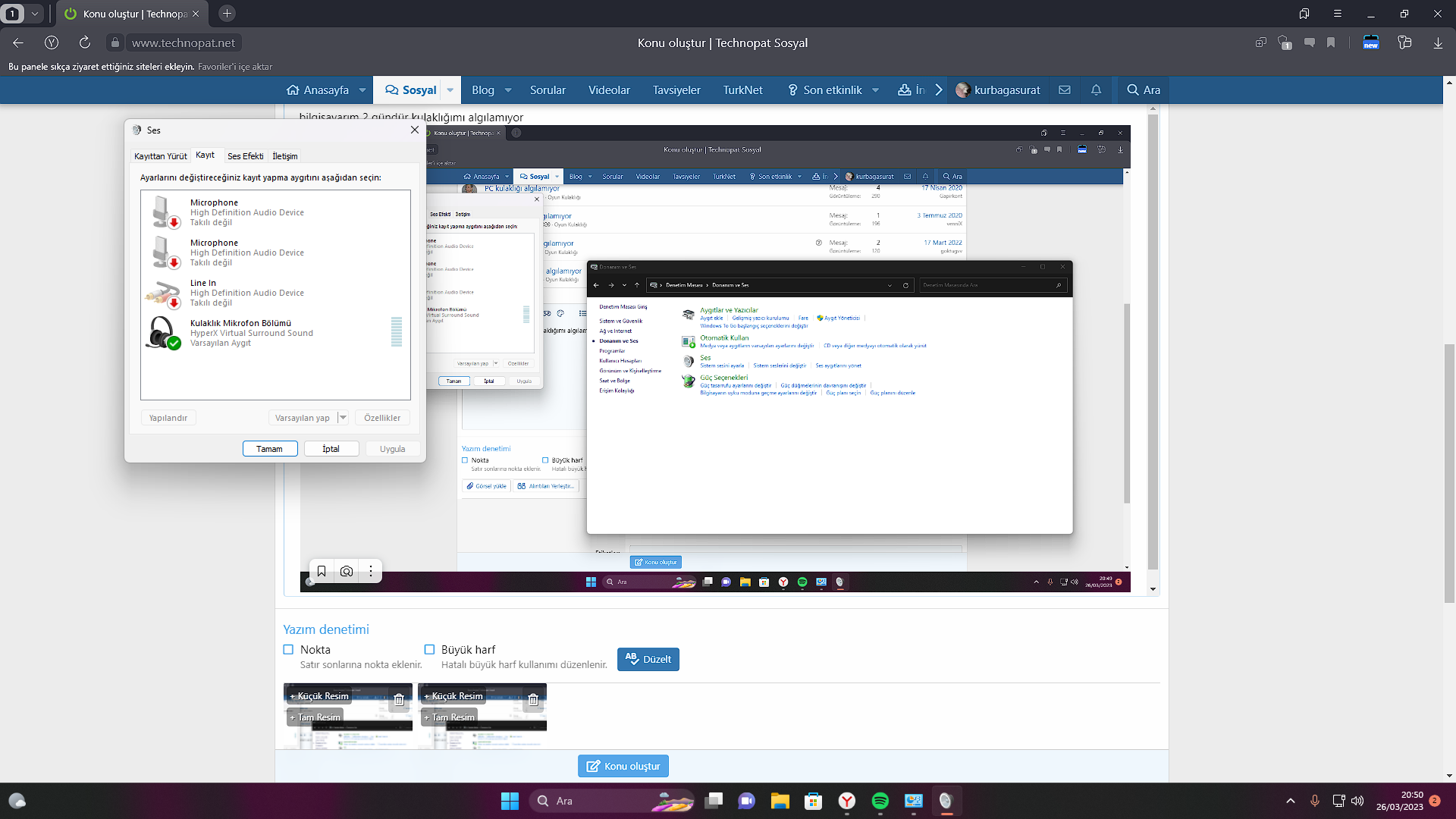The height and width of the screenshot is (819, 1456).
Task: Open Spotify from the taskbar
Action: coord(880,801)
